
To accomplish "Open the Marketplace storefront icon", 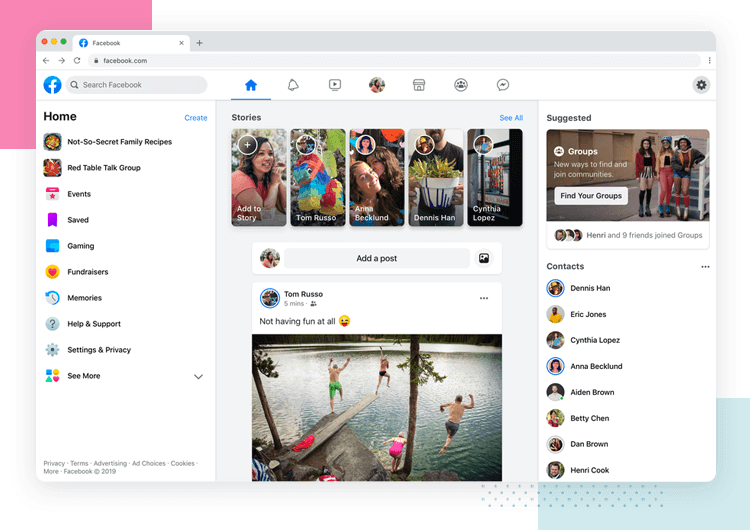I will [x=419, y=85].
